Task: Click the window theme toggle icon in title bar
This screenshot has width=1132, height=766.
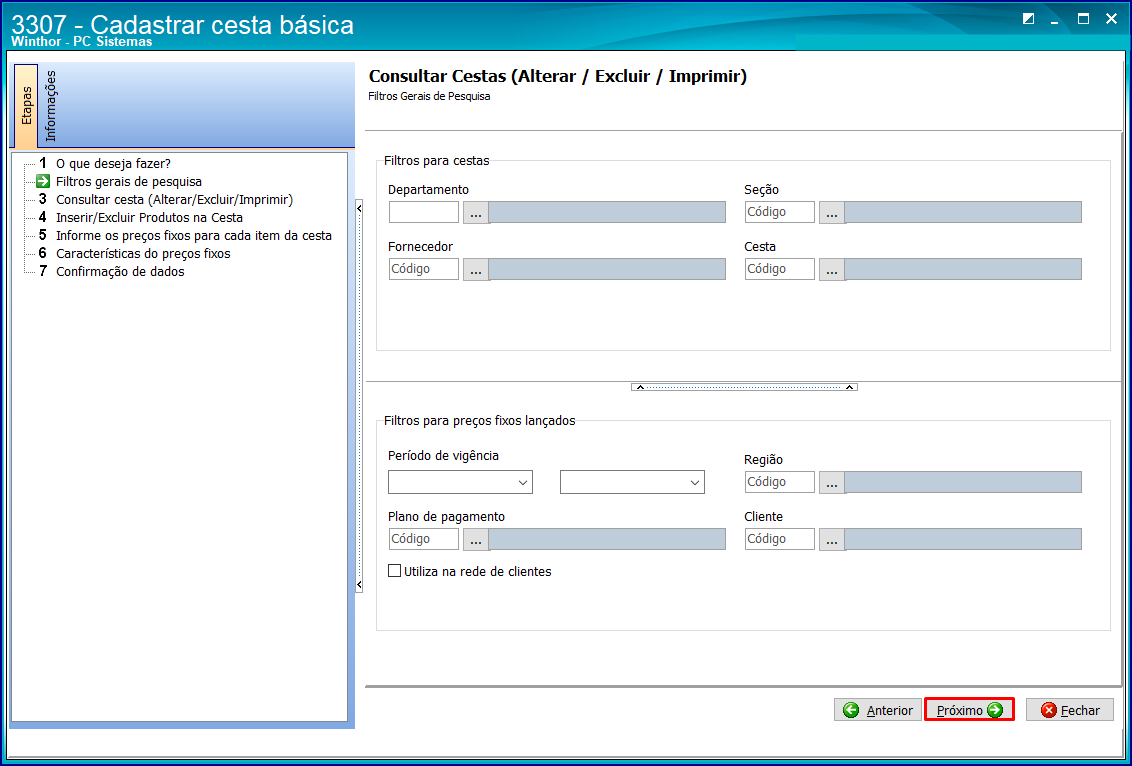Action: point(1029,19)
